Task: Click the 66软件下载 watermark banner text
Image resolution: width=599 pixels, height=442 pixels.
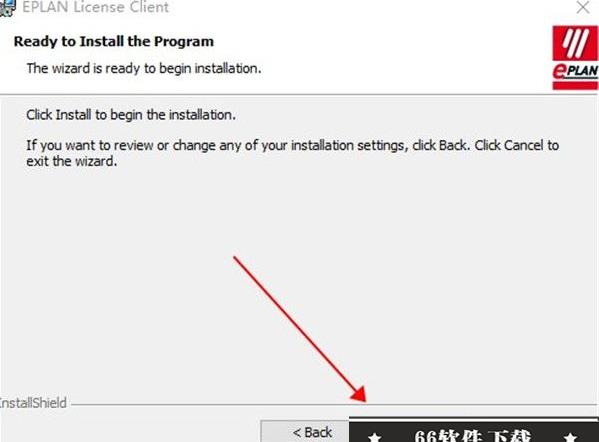Action: pyautogui.click(x=472, y=436)
